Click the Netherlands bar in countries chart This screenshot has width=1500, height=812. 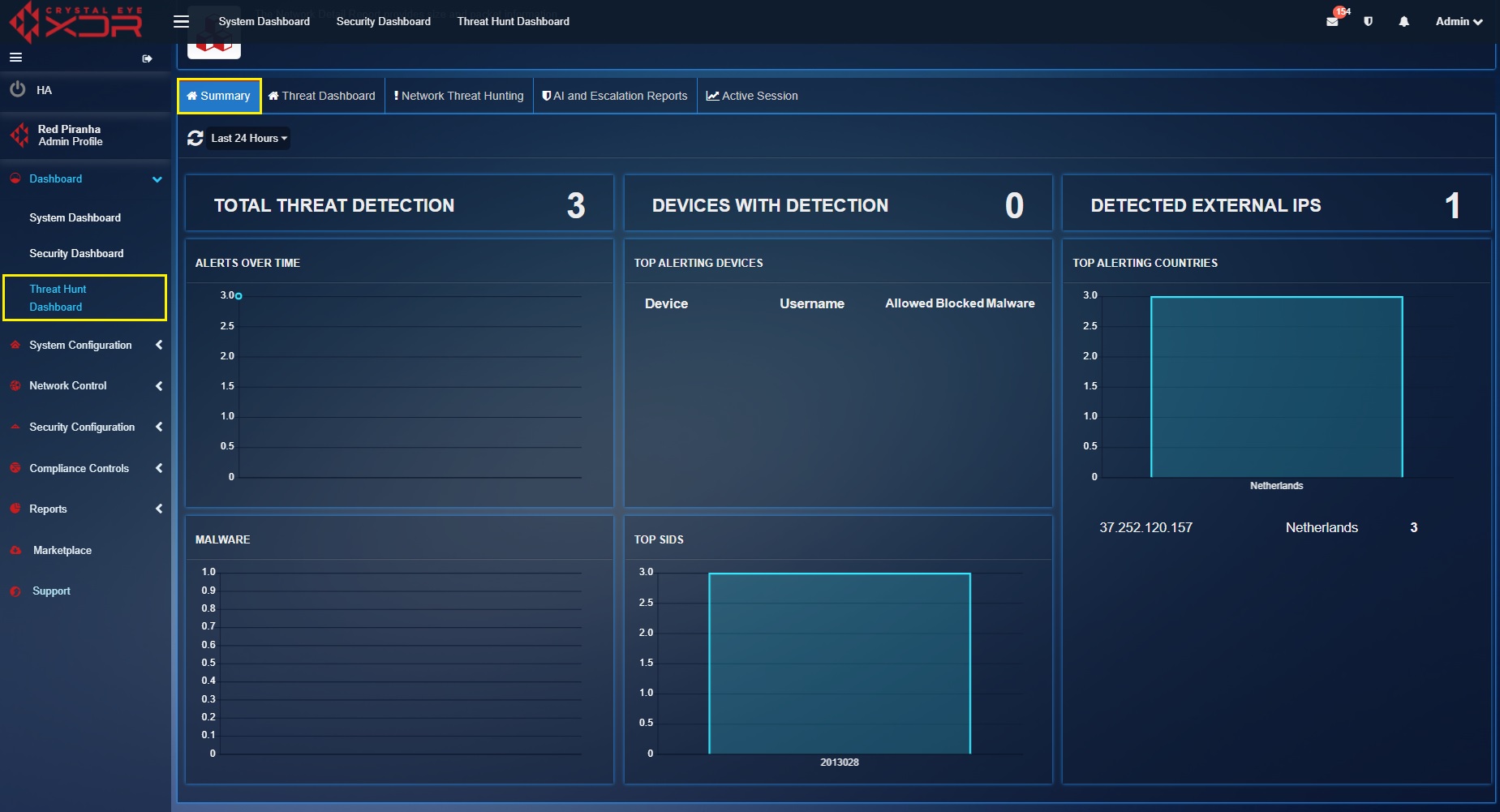pos(1276,387)
